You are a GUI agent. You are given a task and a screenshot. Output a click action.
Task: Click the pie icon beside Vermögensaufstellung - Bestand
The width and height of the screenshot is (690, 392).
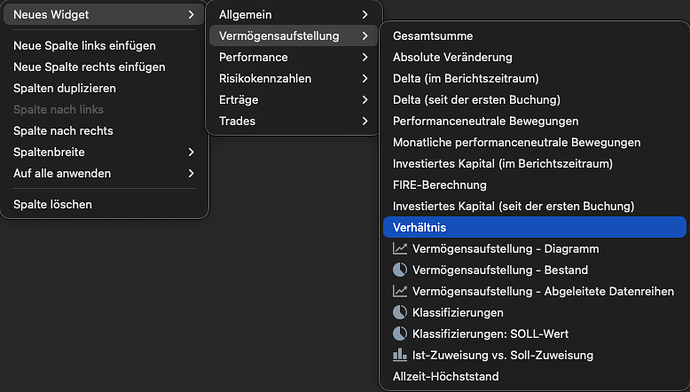400,270
